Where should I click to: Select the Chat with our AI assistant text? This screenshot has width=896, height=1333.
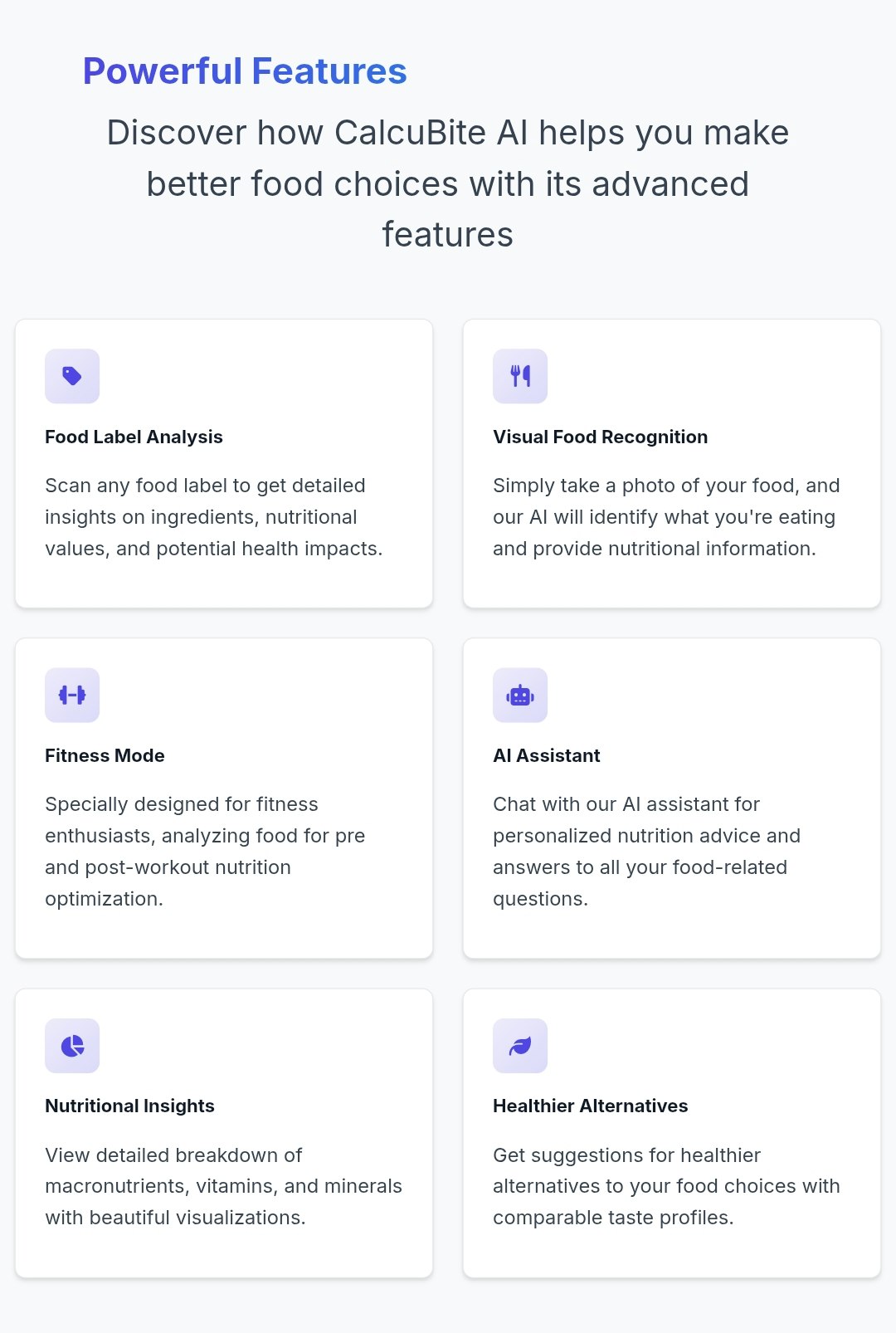pyautogui.click(x=646, y=852)
